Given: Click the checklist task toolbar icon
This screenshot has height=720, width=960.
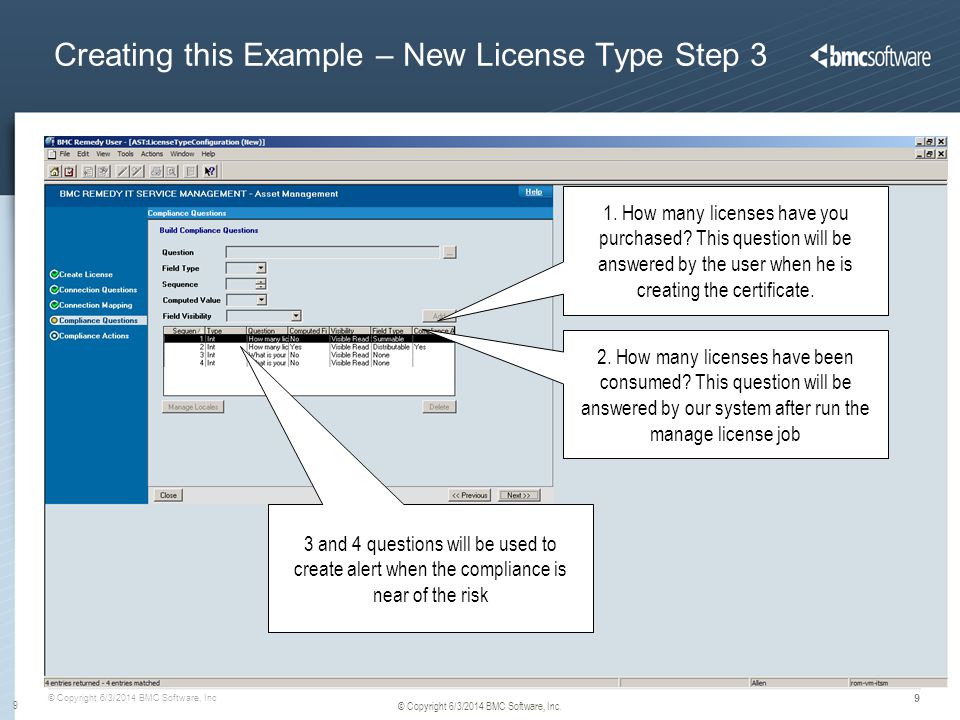Looking at the screenshot, I should (x=69, y=172).
